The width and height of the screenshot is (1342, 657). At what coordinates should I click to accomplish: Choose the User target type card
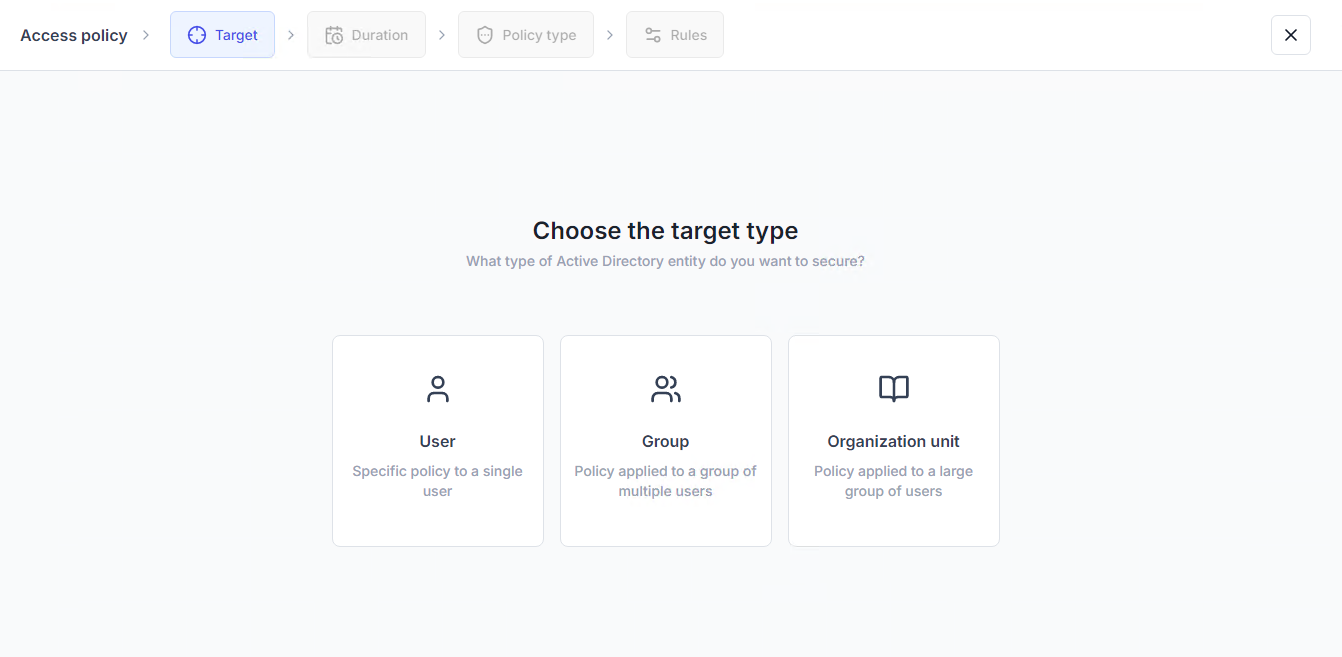pos(438,441)
